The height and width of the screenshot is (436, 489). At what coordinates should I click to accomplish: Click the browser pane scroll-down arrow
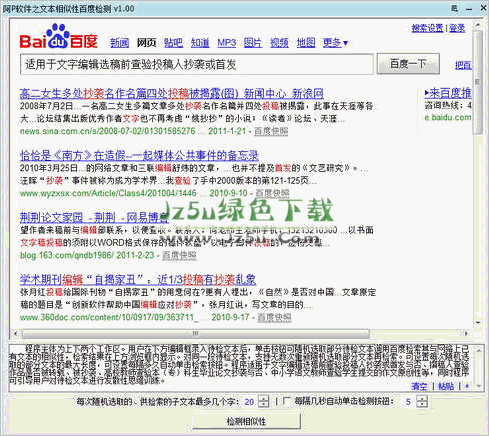(x=478, y=323)
